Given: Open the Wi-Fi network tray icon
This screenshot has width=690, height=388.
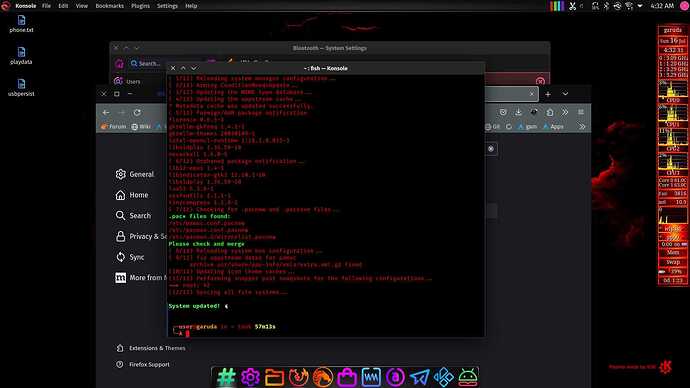Looking at the screenshot, I should (x=629, y=6).
